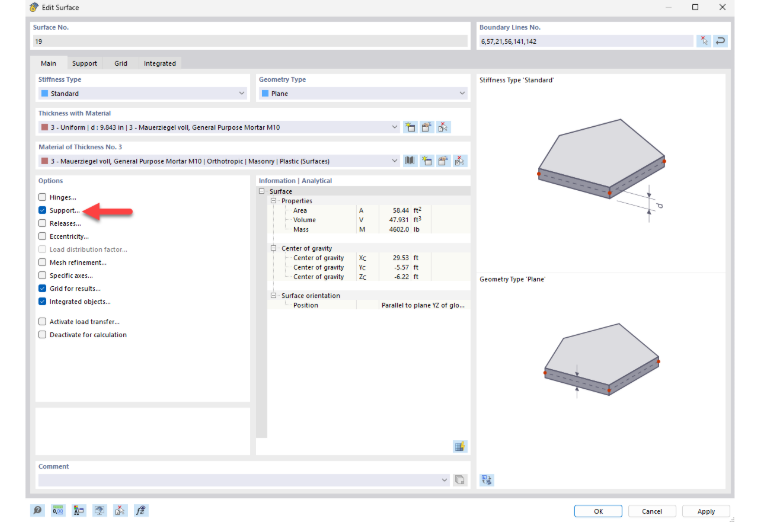Open Thickness with Material dropdown
The width and height of the screenshot is (760, 522).
(x=219, y=127)
